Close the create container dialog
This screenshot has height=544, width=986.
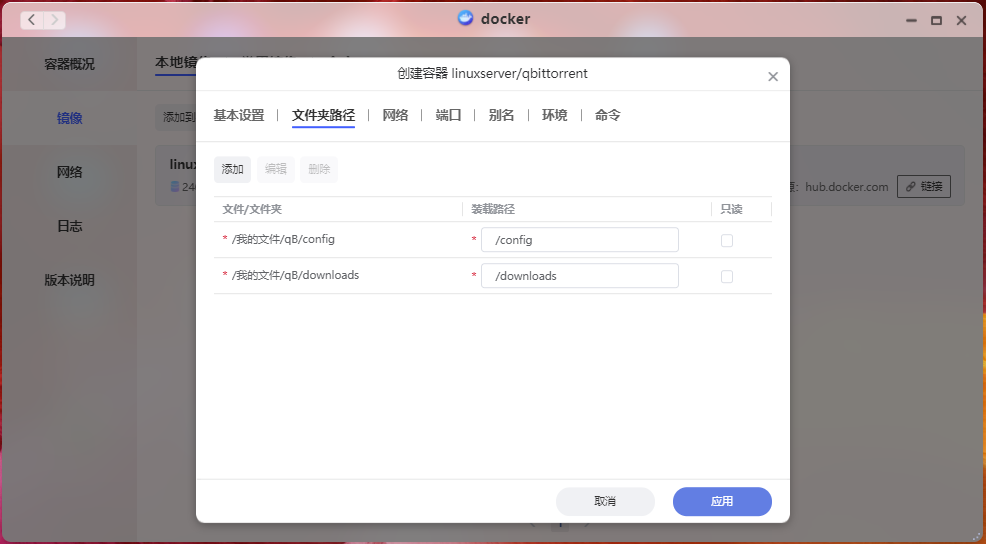[772, 77]
